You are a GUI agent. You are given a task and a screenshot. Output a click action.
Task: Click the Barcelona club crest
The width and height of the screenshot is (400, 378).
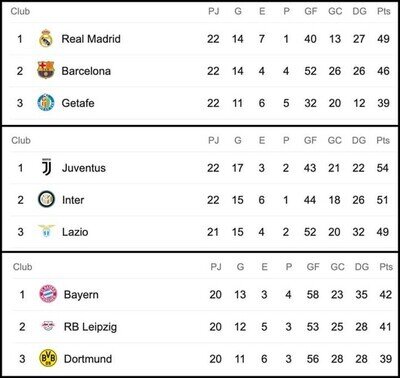pyautogui.click(x=46, y=70)
